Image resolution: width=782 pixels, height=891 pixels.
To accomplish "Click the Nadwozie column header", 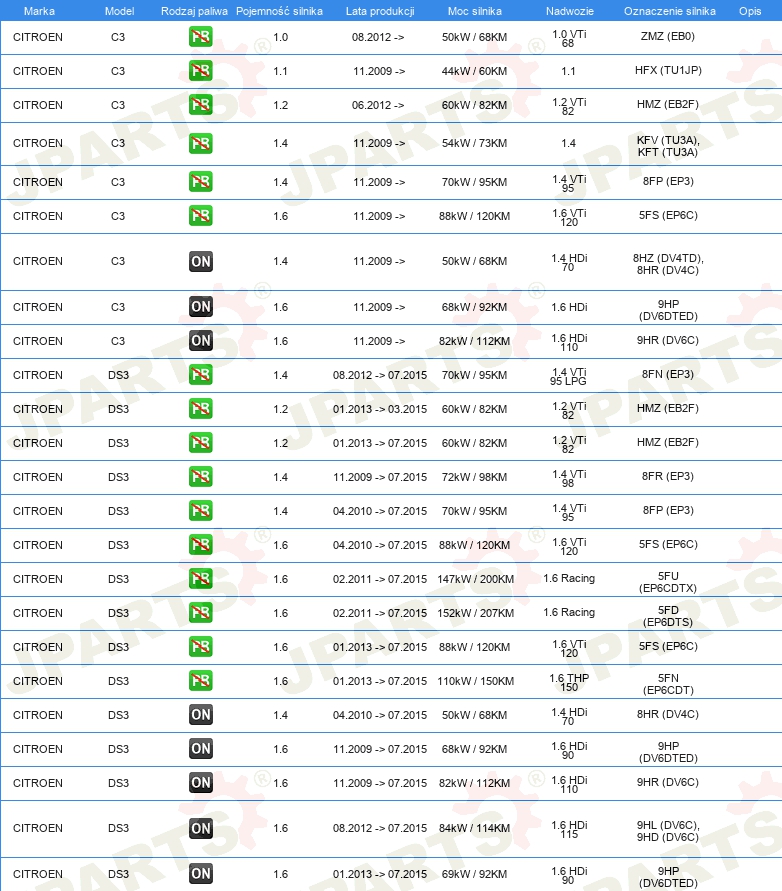I will (x=569, y=11).
